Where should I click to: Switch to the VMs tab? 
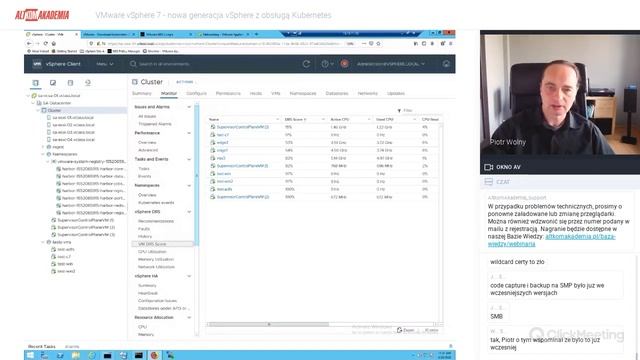(x=276, y=93)
